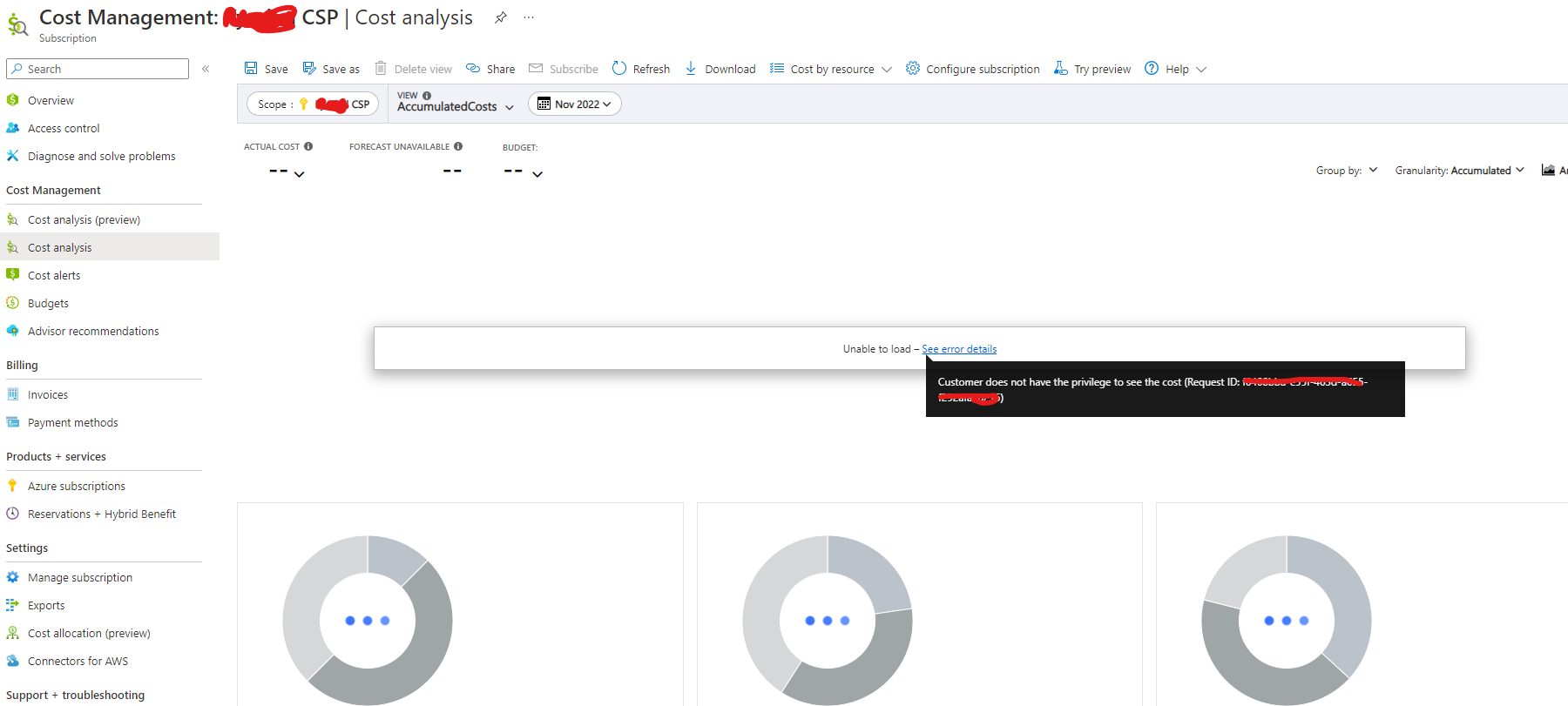This screenshot has width=1568, height=706.
Task: Open the more options ellipsis in title
Action: point(529,17)
